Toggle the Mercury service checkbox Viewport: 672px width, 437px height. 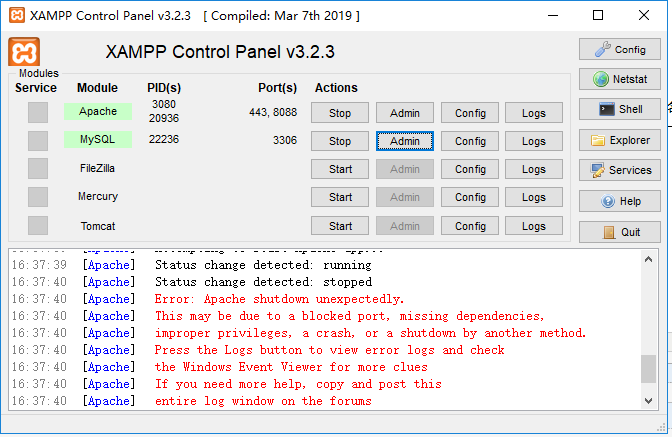click(38, 197)
